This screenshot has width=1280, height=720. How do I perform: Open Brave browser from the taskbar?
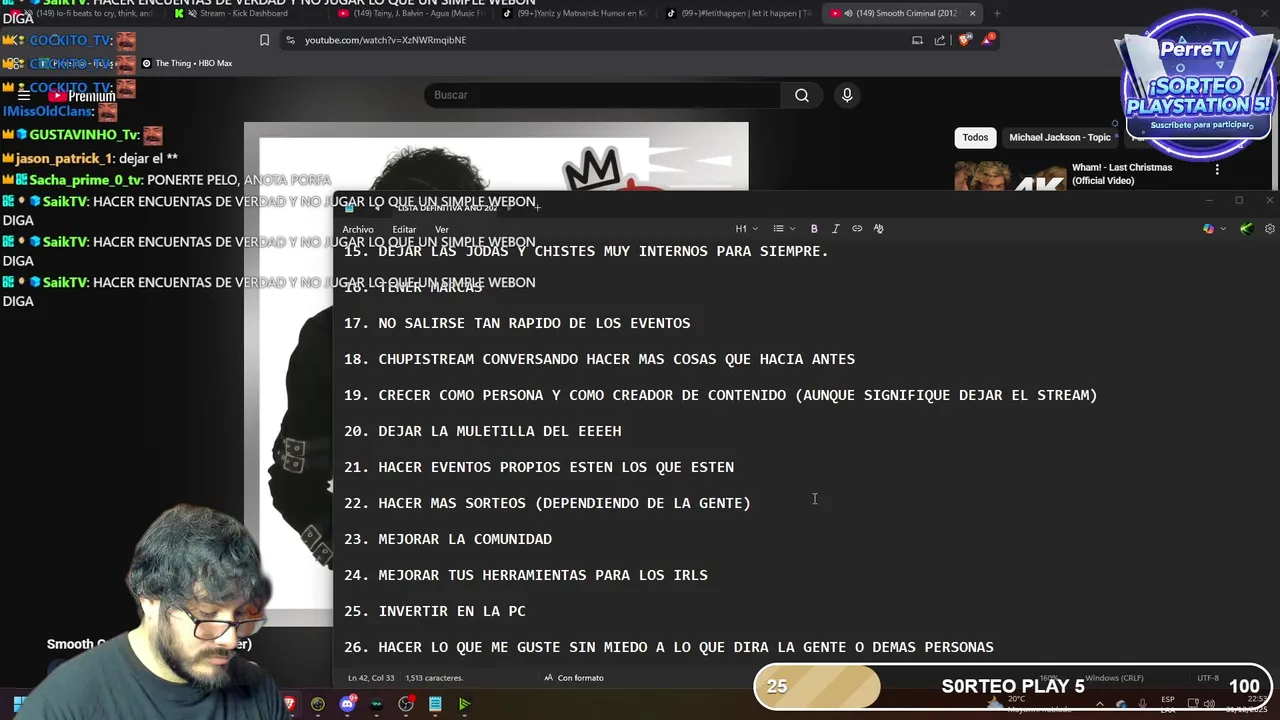[289, 704]
